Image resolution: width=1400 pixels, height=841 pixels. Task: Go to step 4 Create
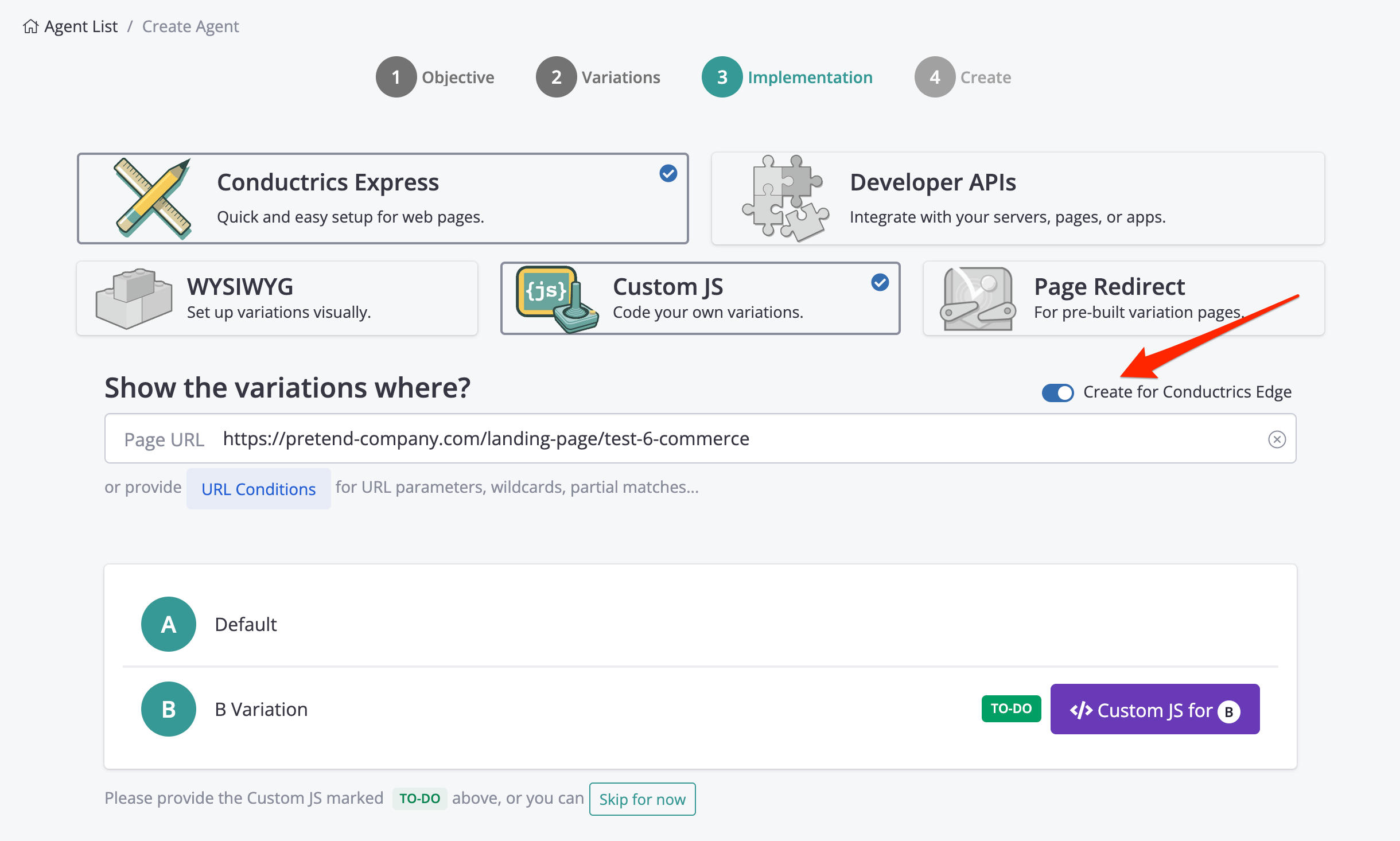pos(935,77)
